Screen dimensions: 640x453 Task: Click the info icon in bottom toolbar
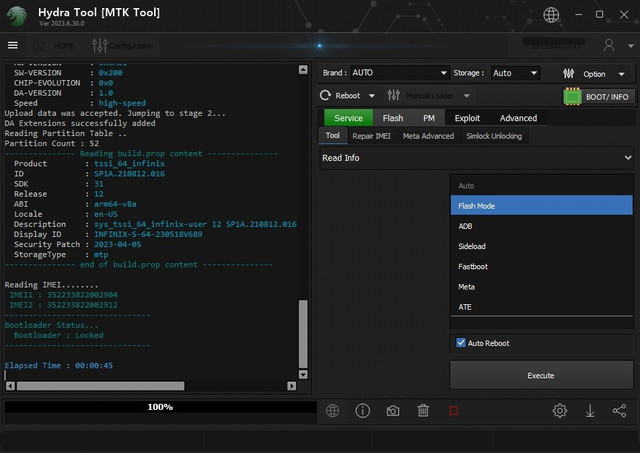click(x=362, y=411)
